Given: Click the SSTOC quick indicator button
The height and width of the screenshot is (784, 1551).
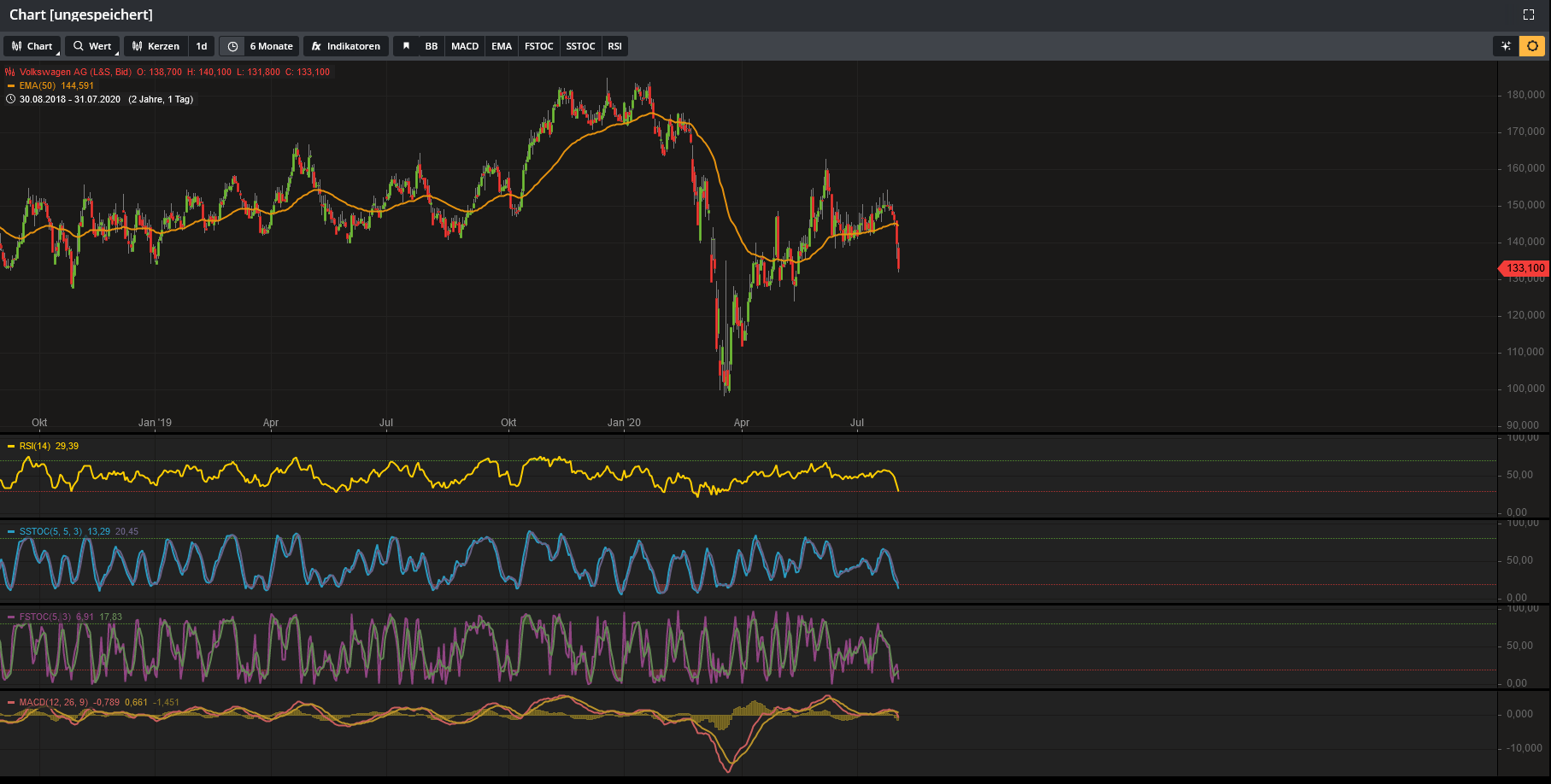Looking at the screenshot, I should (x=580, y=46).
